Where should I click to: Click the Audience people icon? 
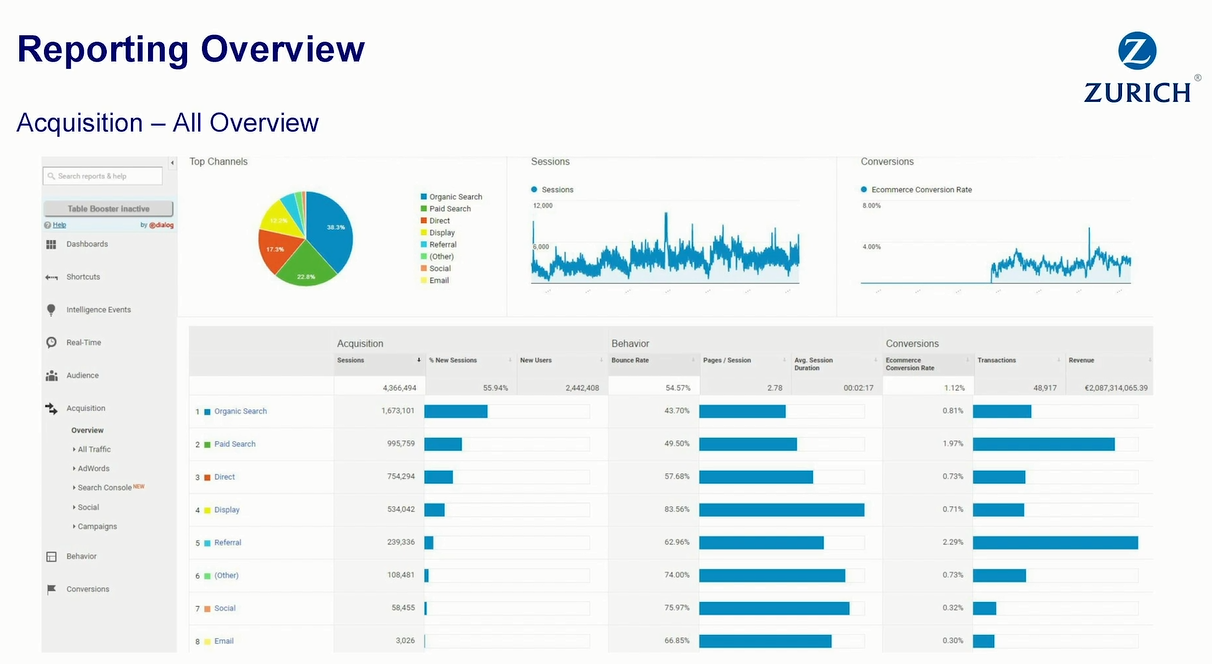pyautogui.click(x=51, y=376)
